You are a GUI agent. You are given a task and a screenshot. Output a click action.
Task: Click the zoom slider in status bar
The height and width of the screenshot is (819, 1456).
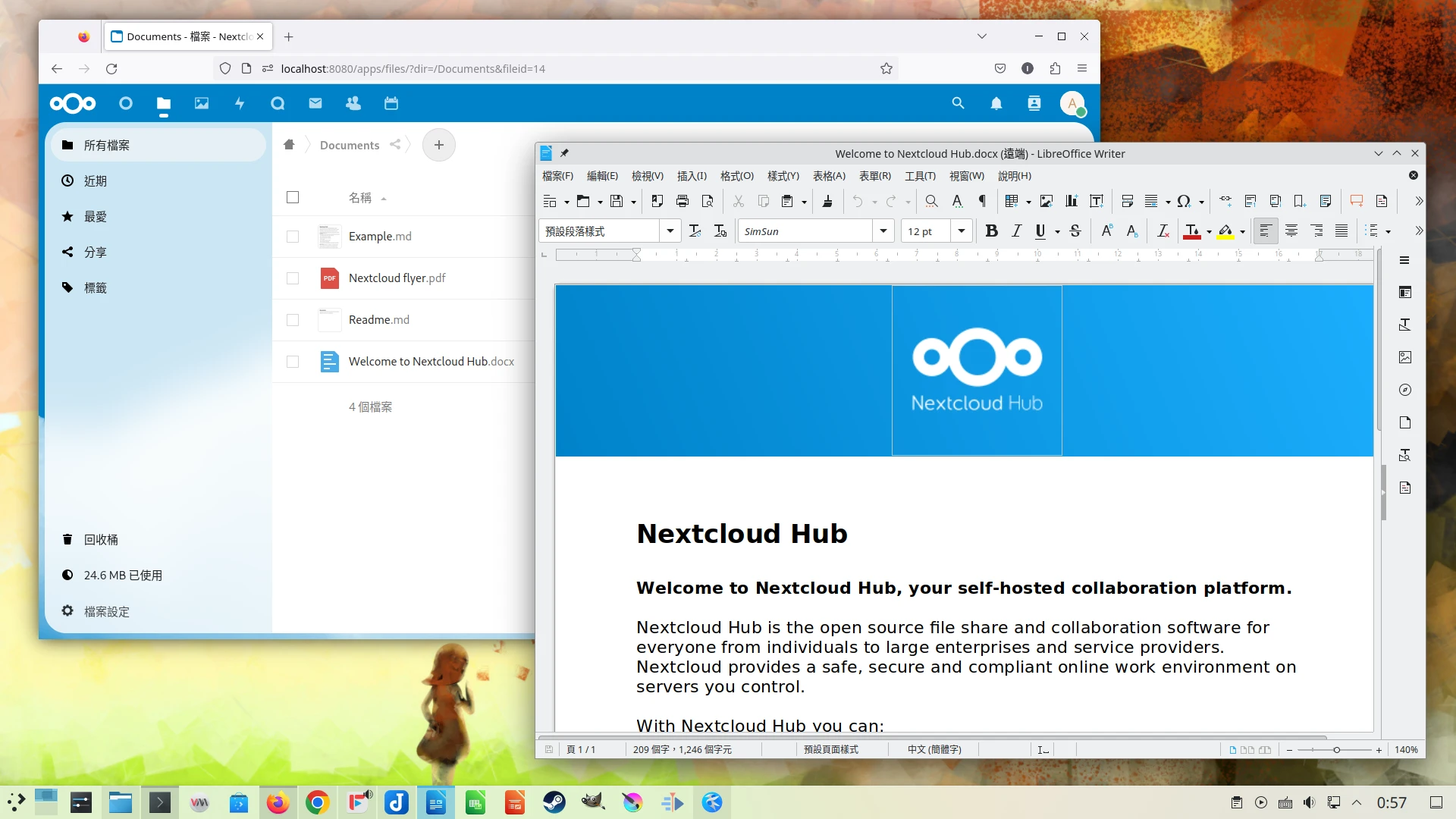(x=1335, y=750)
